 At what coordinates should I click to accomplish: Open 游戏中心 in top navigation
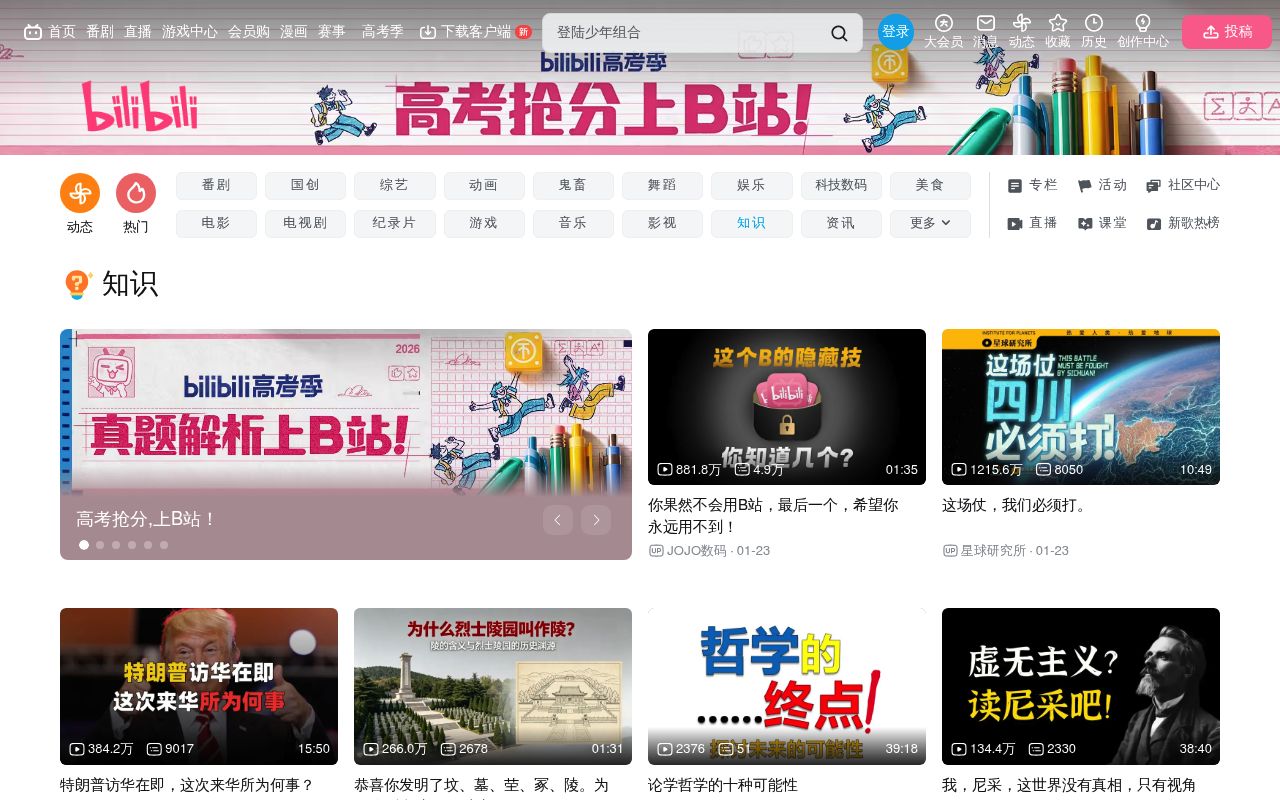point(190,32)
